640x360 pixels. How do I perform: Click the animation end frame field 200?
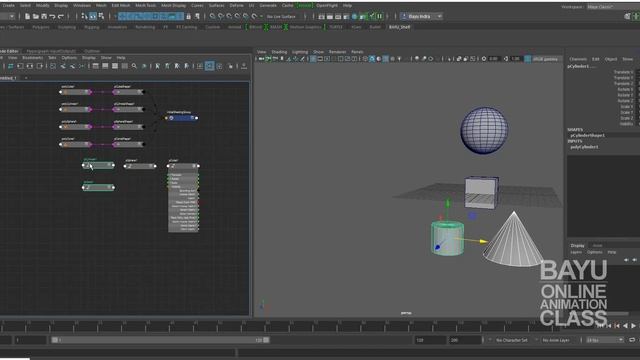click(x=465, y=340)
